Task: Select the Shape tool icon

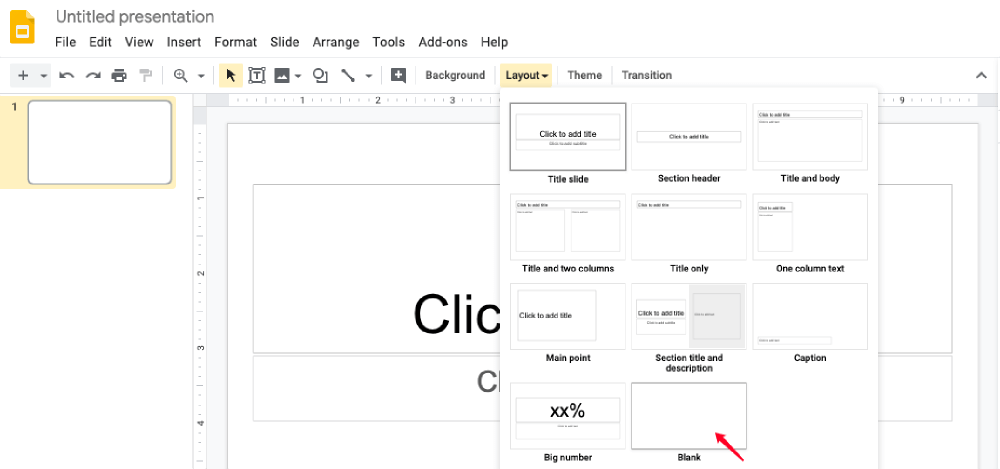Action: [320, 75]
